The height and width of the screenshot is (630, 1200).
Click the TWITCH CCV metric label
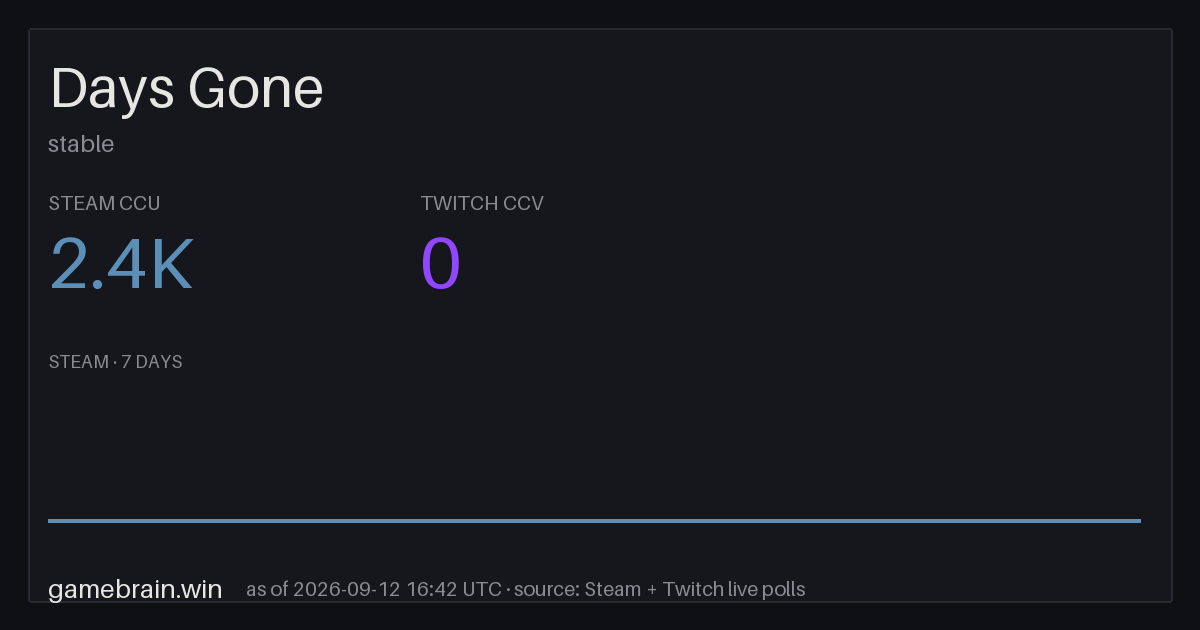click(x=482, y=203)
